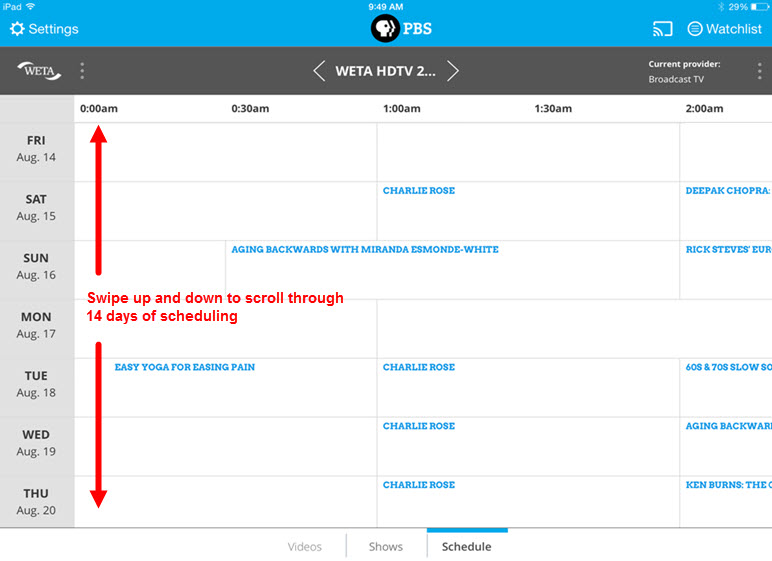Select the MON Aug. 17 day row

point(37,329)
